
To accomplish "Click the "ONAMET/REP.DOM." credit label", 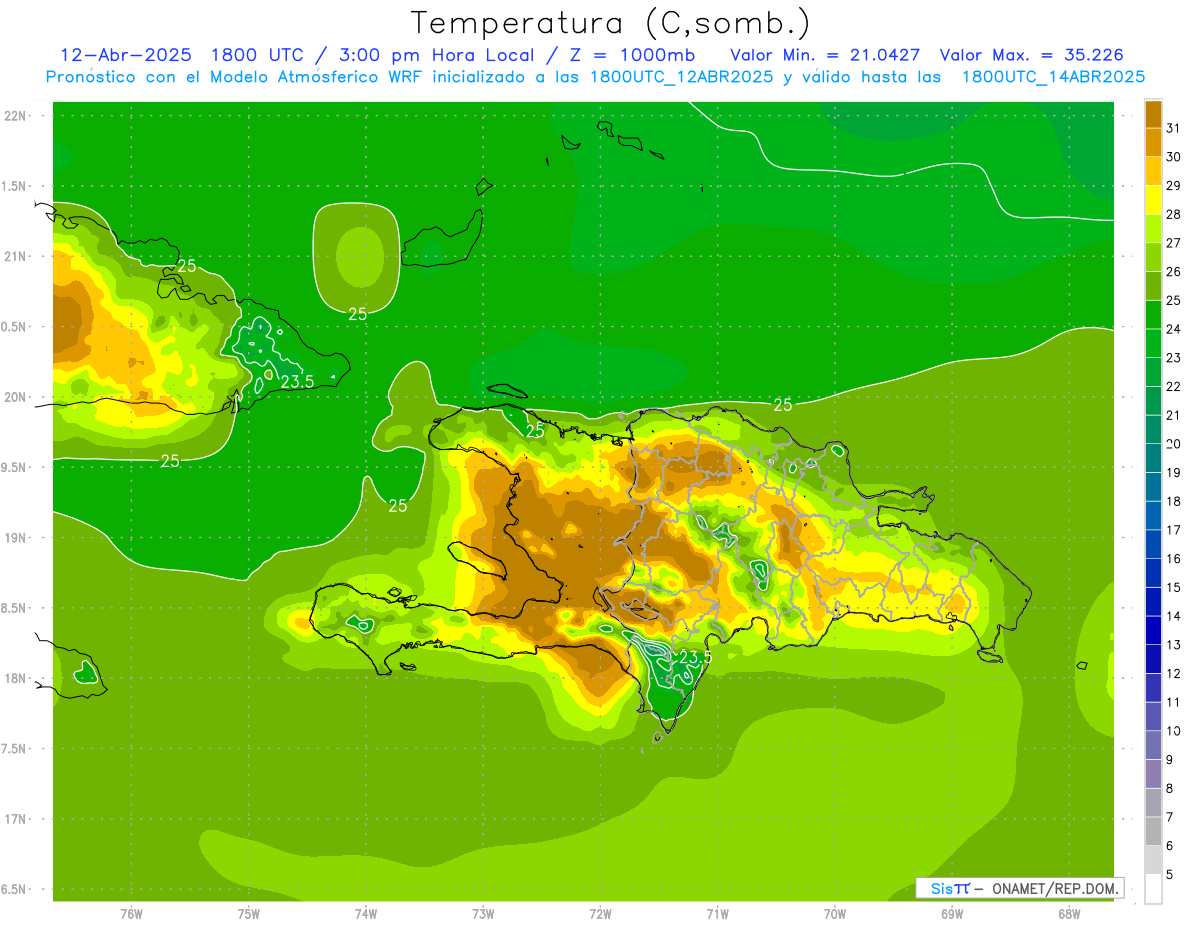I will (1055, 888).
